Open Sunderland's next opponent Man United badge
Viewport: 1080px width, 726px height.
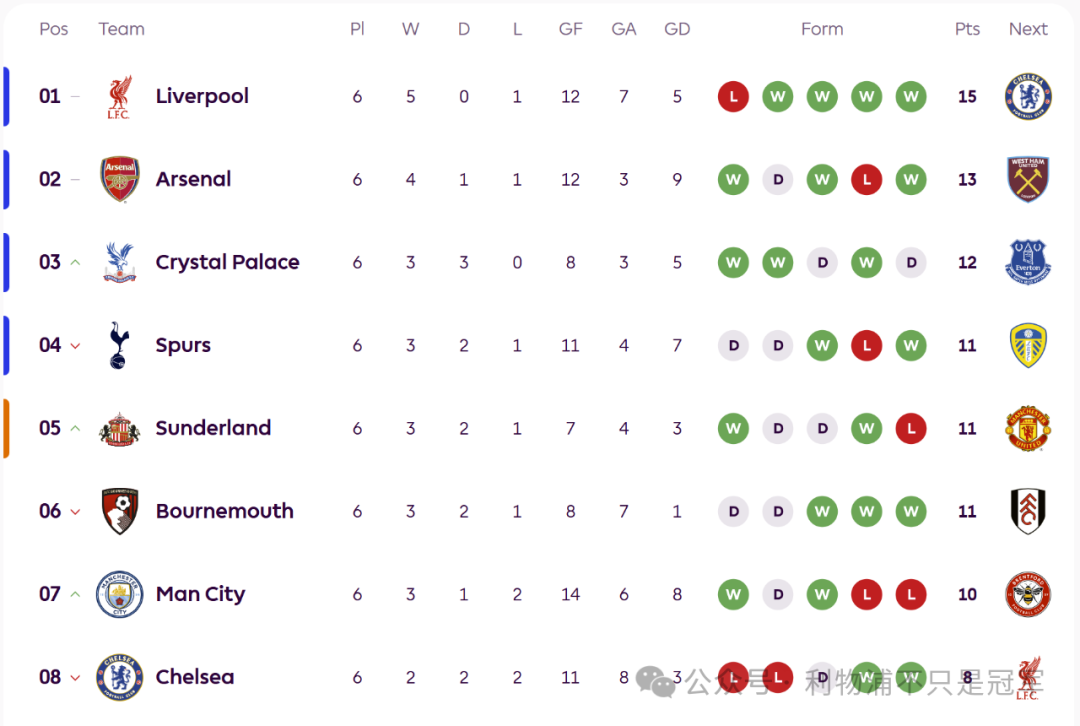coord(1028,429)
